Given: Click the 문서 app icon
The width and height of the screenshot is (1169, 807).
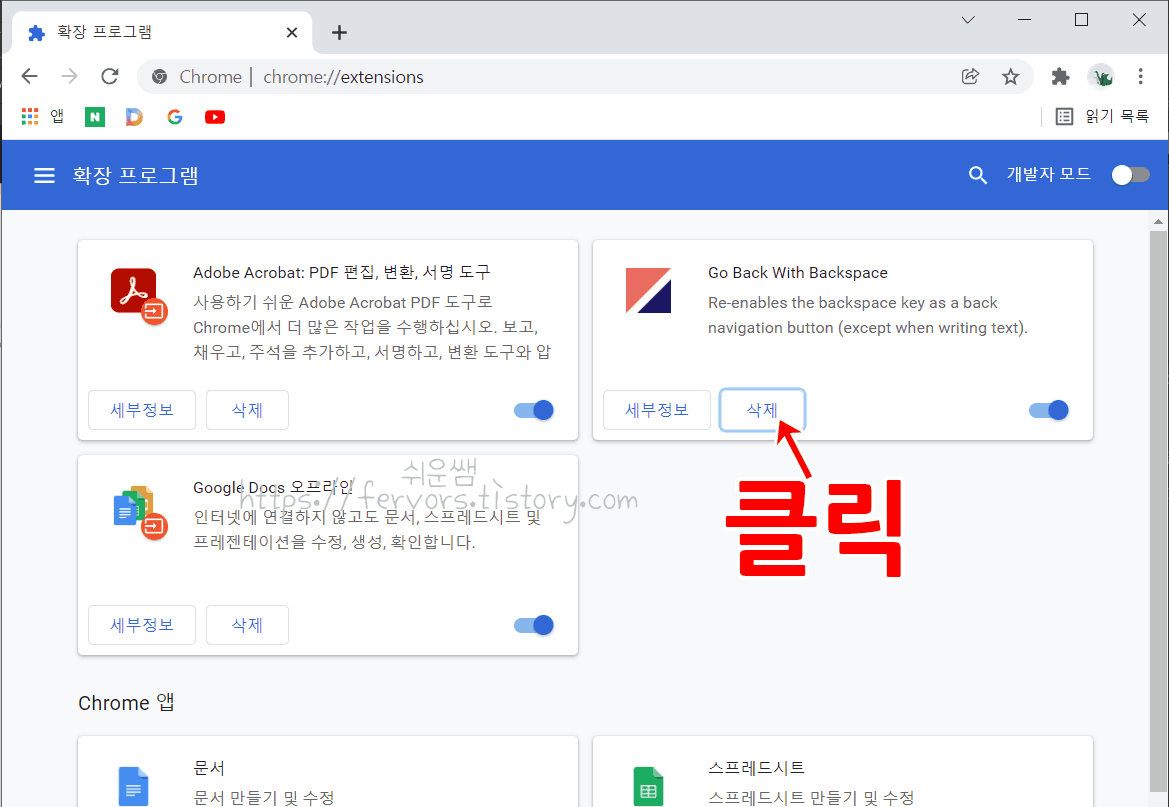Looking at the screenshot, I should tap(133, 786).
